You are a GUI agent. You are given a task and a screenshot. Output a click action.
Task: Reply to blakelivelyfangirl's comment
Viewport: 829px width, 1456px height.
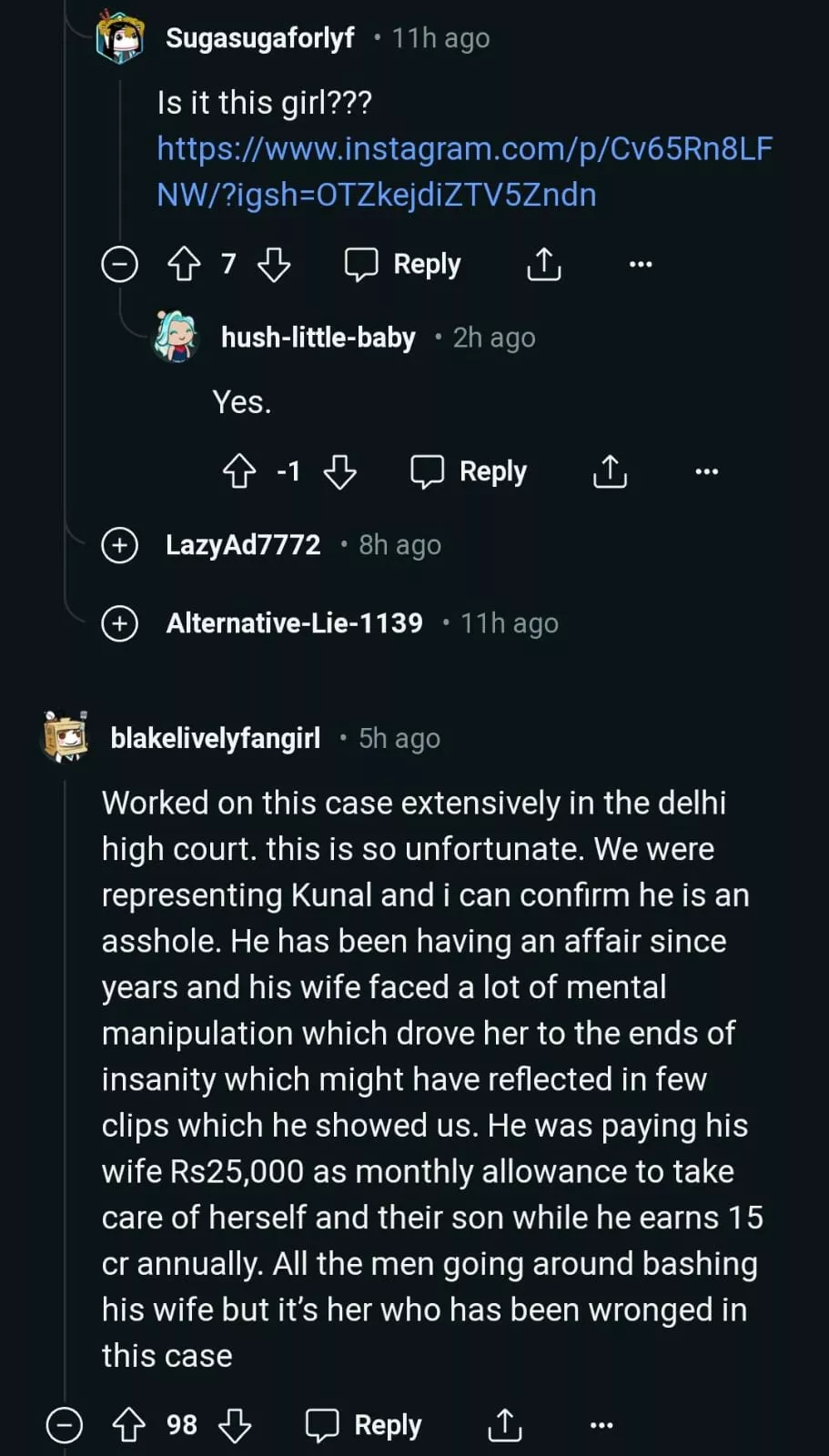(364, 1425)
